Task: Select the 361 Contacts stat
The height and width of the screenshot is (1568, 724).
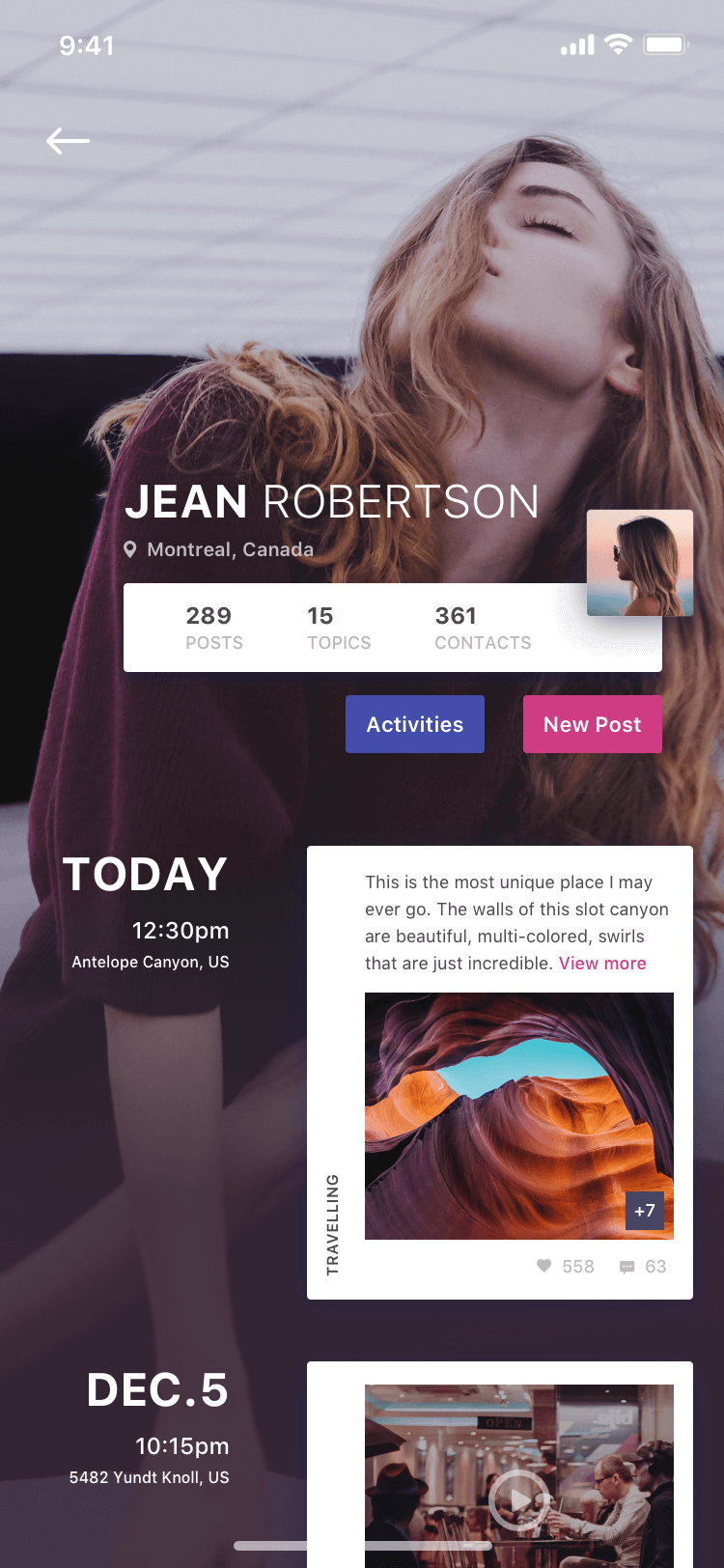Action: (483, 628)
